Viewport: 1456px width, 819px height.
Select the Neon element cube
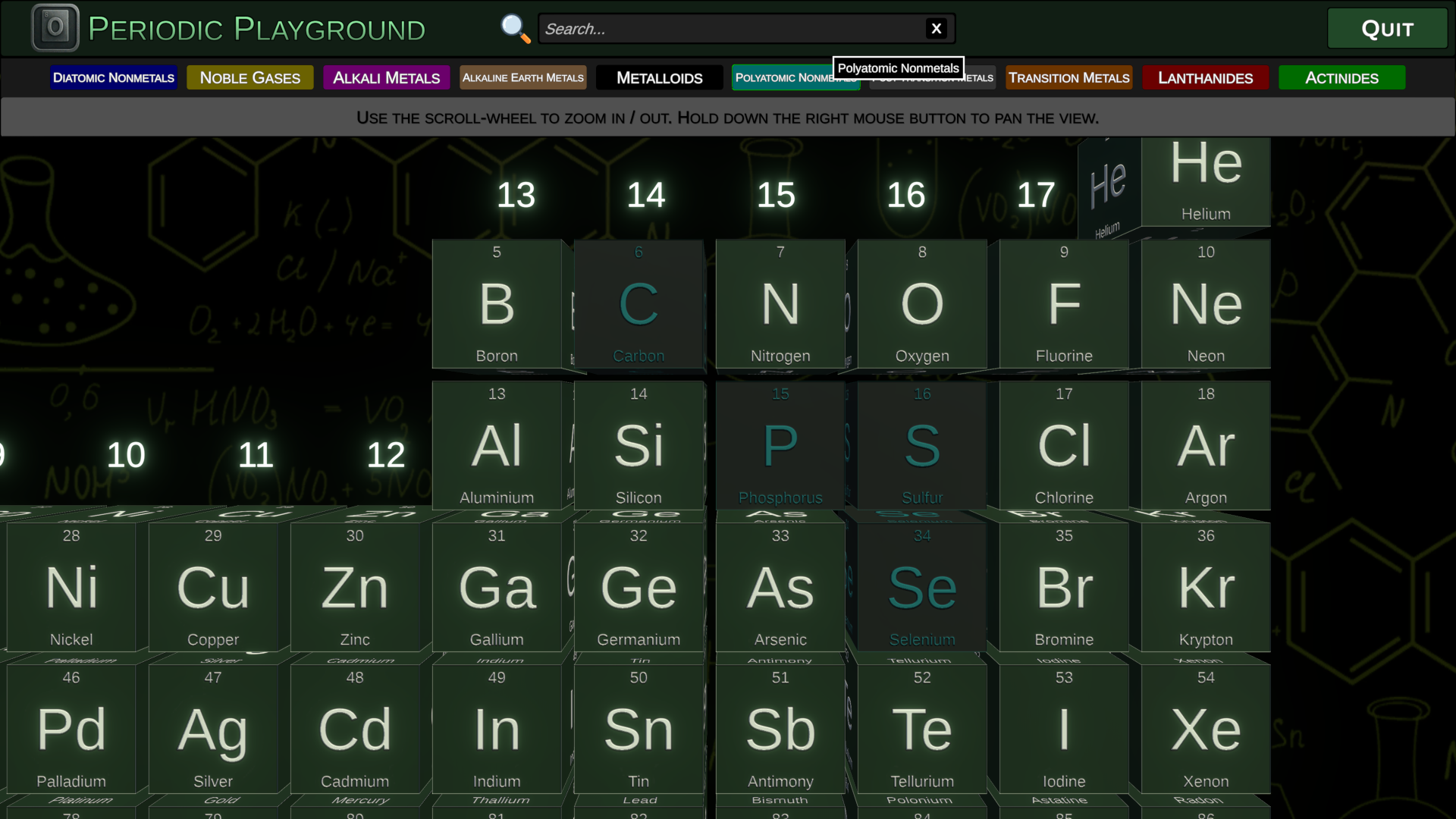click(1206, 304)
